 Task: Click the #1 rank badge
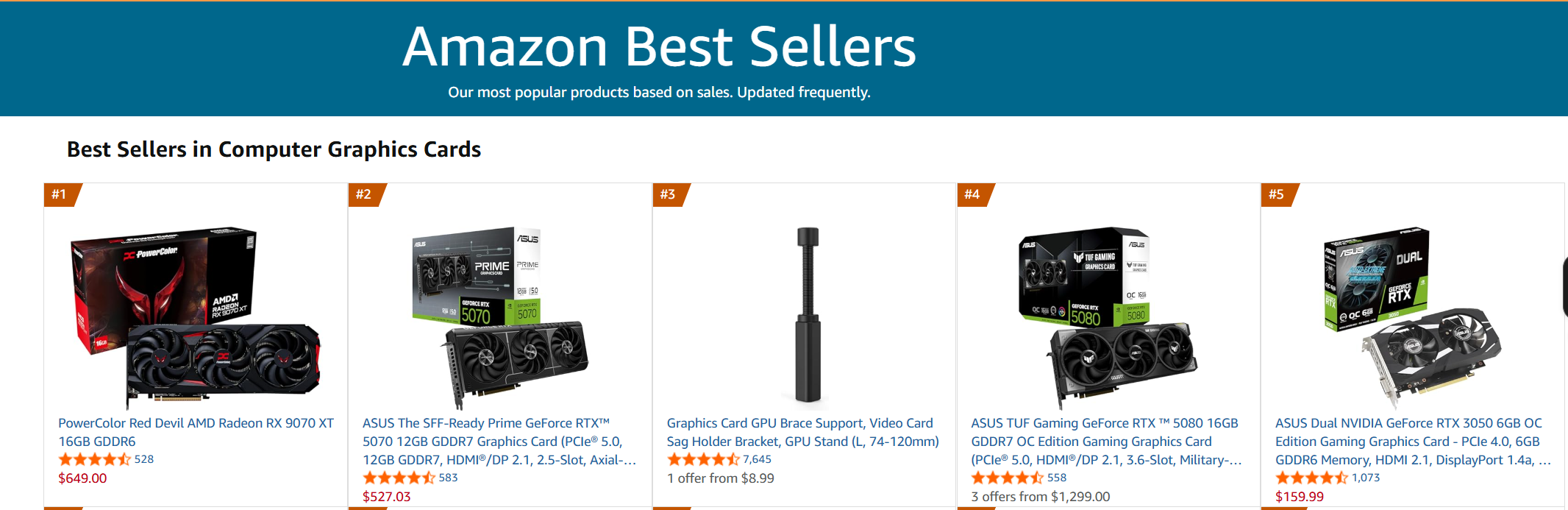(x=60, y=194)
